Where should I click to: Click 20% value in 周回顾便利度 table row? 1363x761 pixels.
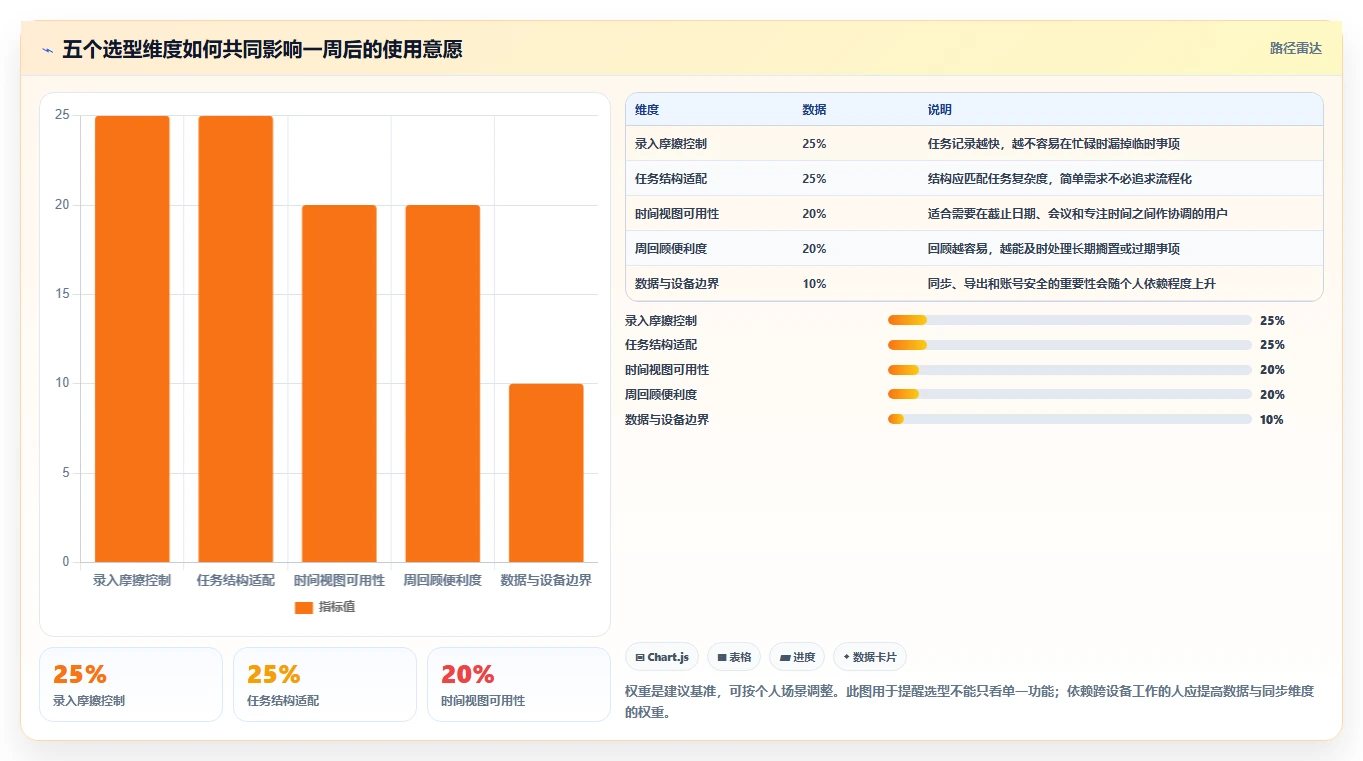[814, 249]
